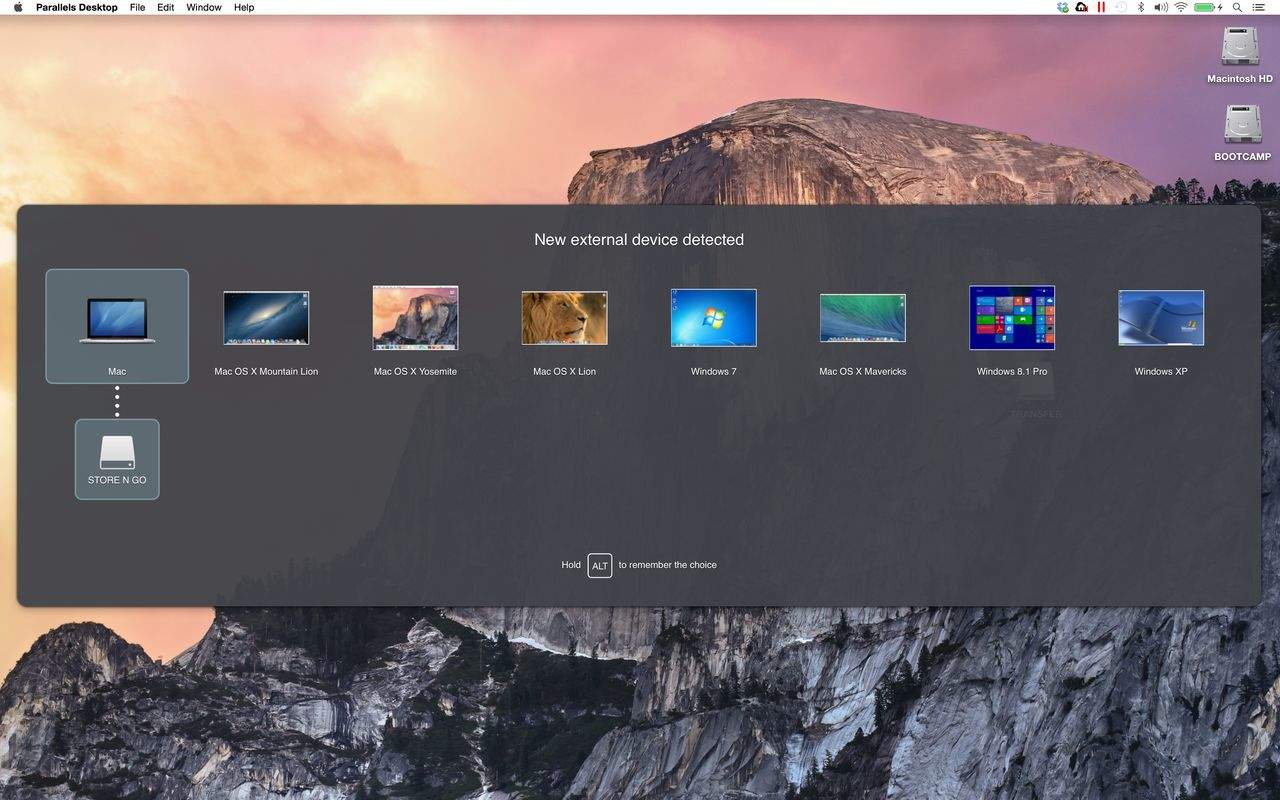
Task: Pick Mac OS X Mountain Lion thumbnail
Action: pyautogui.click(x=266, y=318)
